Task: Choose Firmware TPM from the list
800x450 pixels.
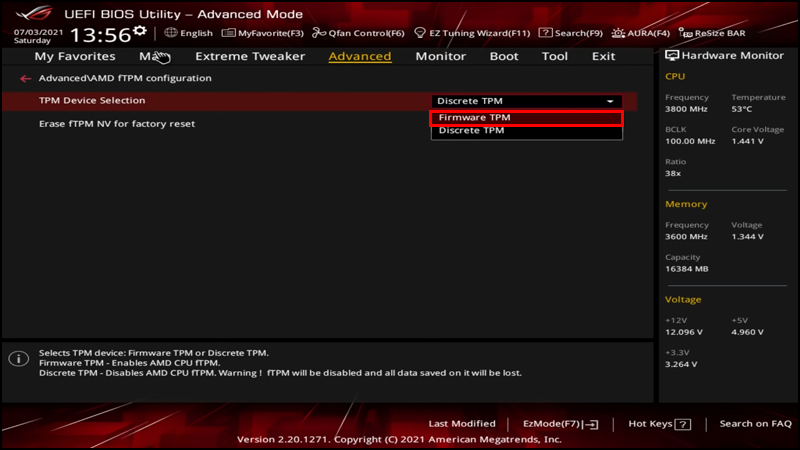Action: click(527, 118)
